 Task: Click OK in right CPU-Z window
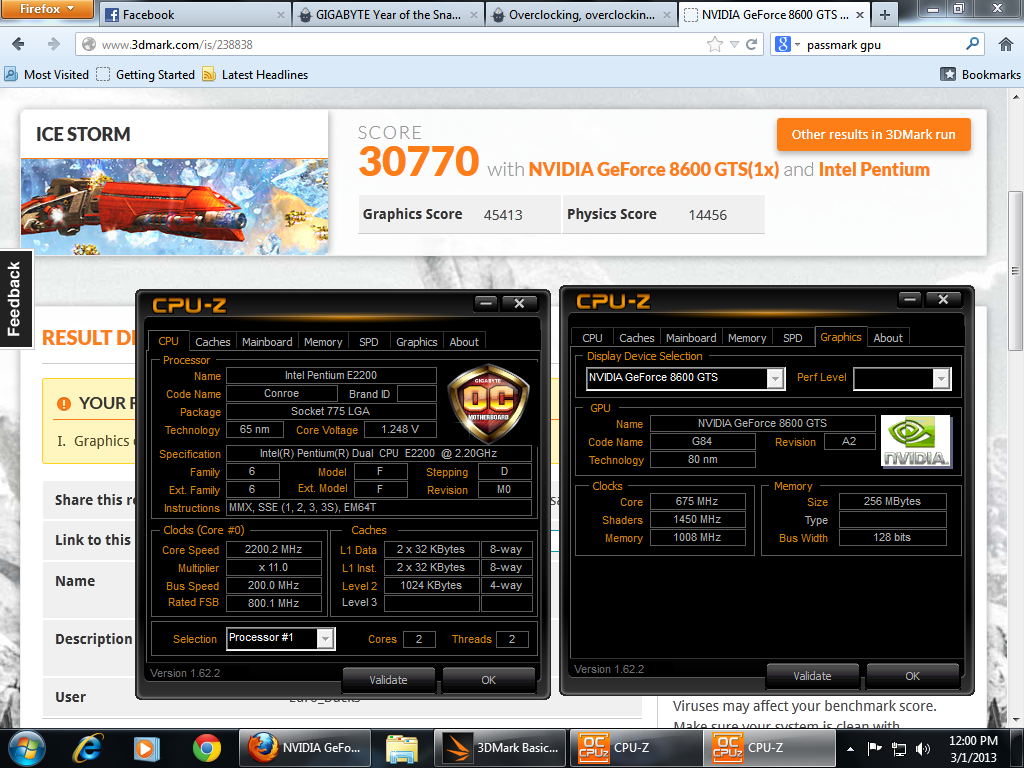[x=912, y=676]
